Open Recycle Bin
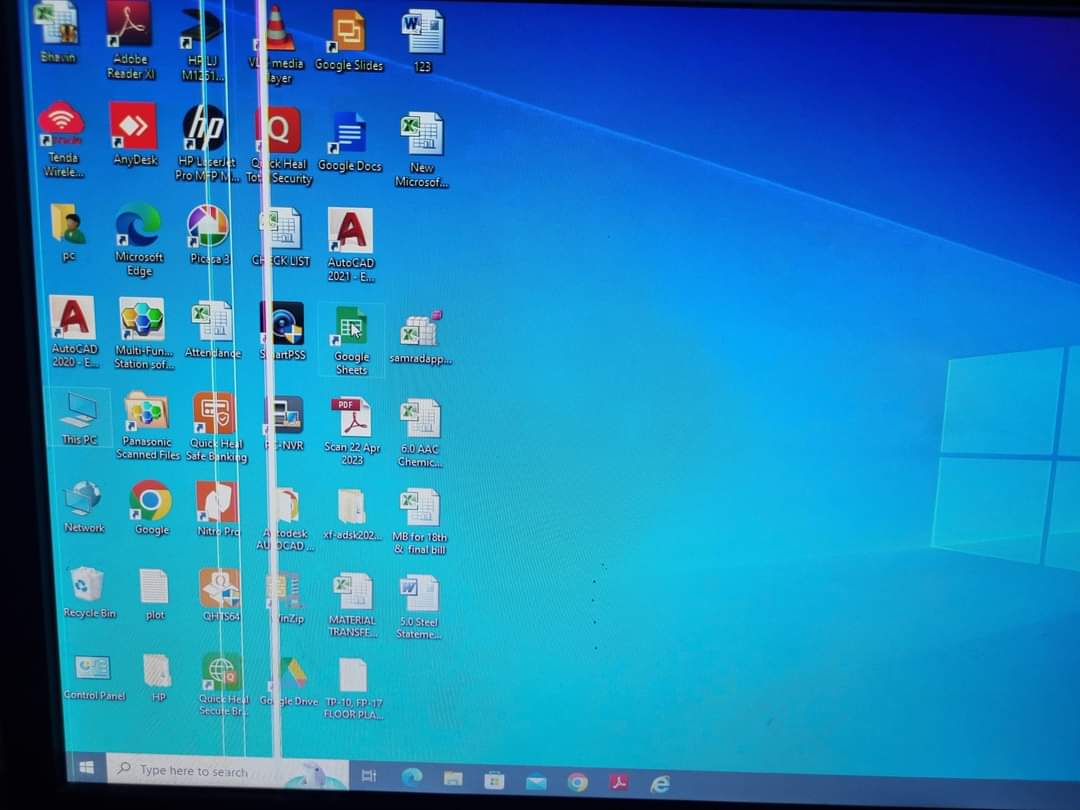This screenshot has width=1080, height=810. coord(88,592)
